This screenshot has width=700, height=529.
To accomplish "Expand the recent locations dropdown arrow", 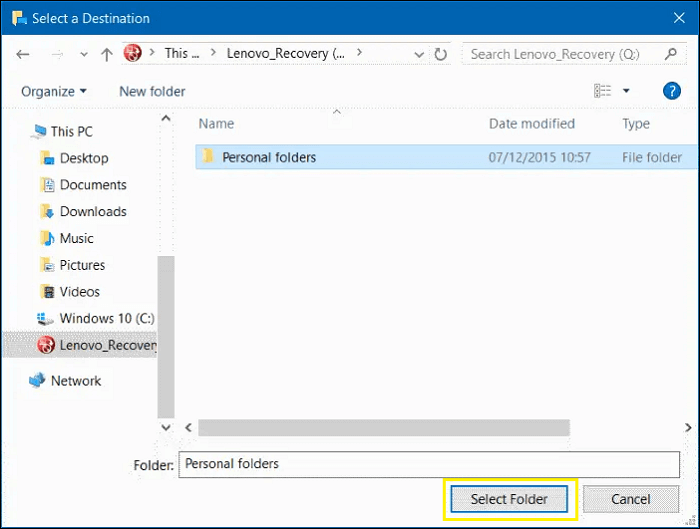I will pos(83,54).
